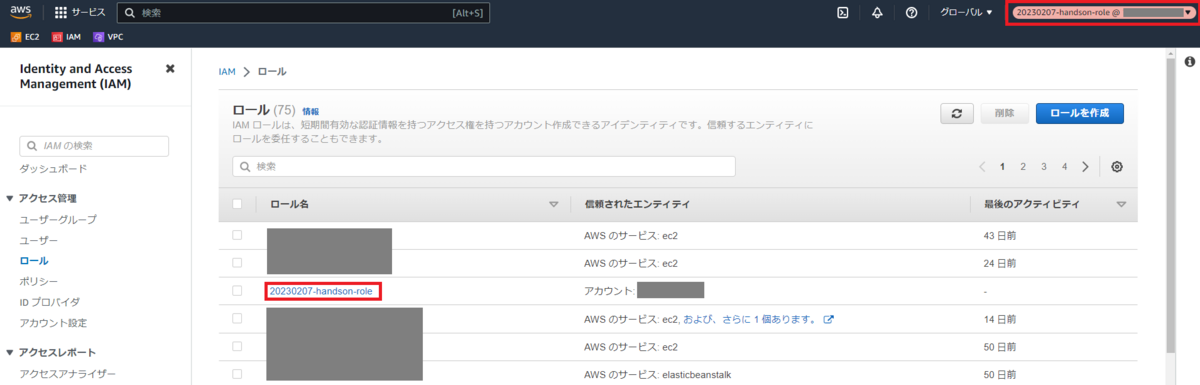1200x385 pixels.
Task: Open the VPC favorite shortcut
Action: pyautogui.click(x=108, y=37)
